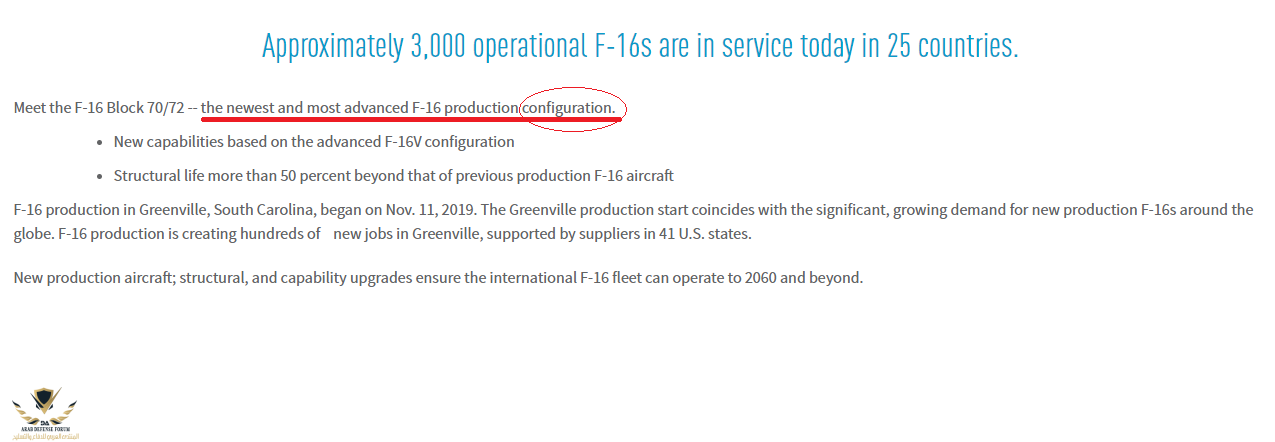
Task: Click the second bullet about structural life
Action: 394,176
